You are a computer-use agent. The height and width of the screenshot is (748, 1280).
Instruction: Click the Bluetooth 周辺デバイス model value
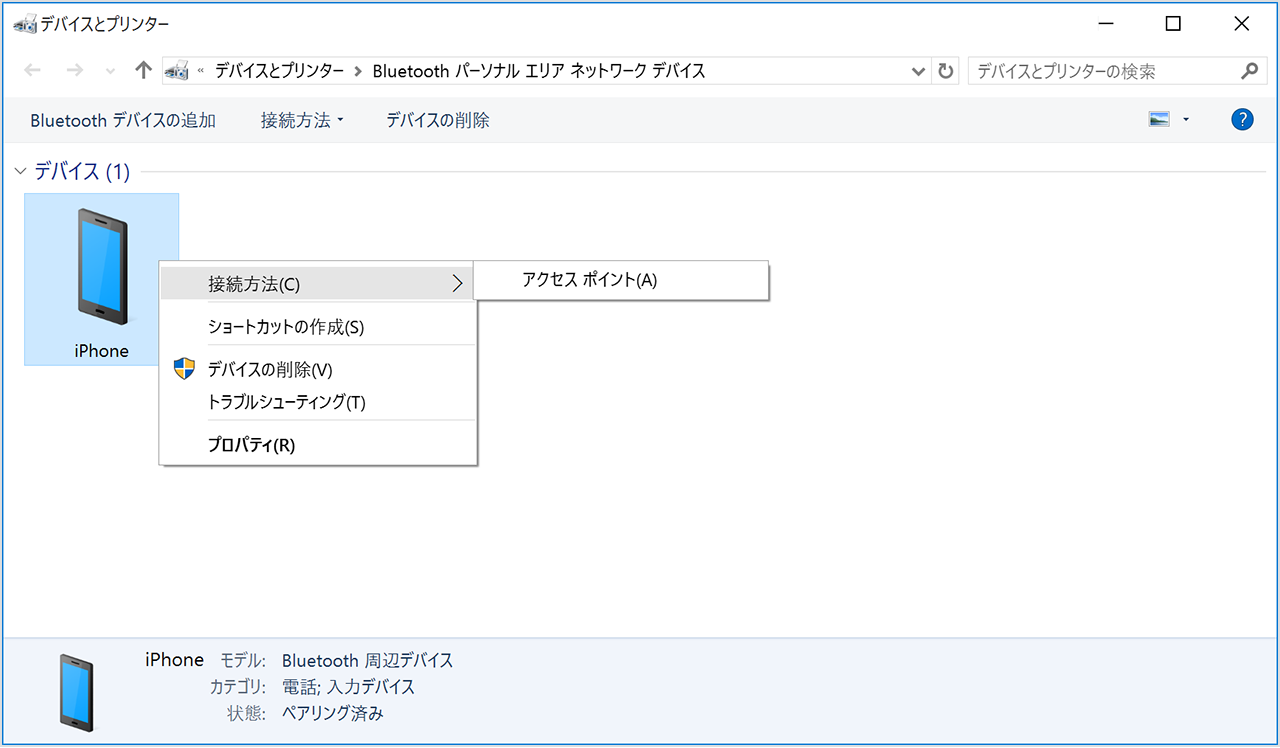coord(368,660)
